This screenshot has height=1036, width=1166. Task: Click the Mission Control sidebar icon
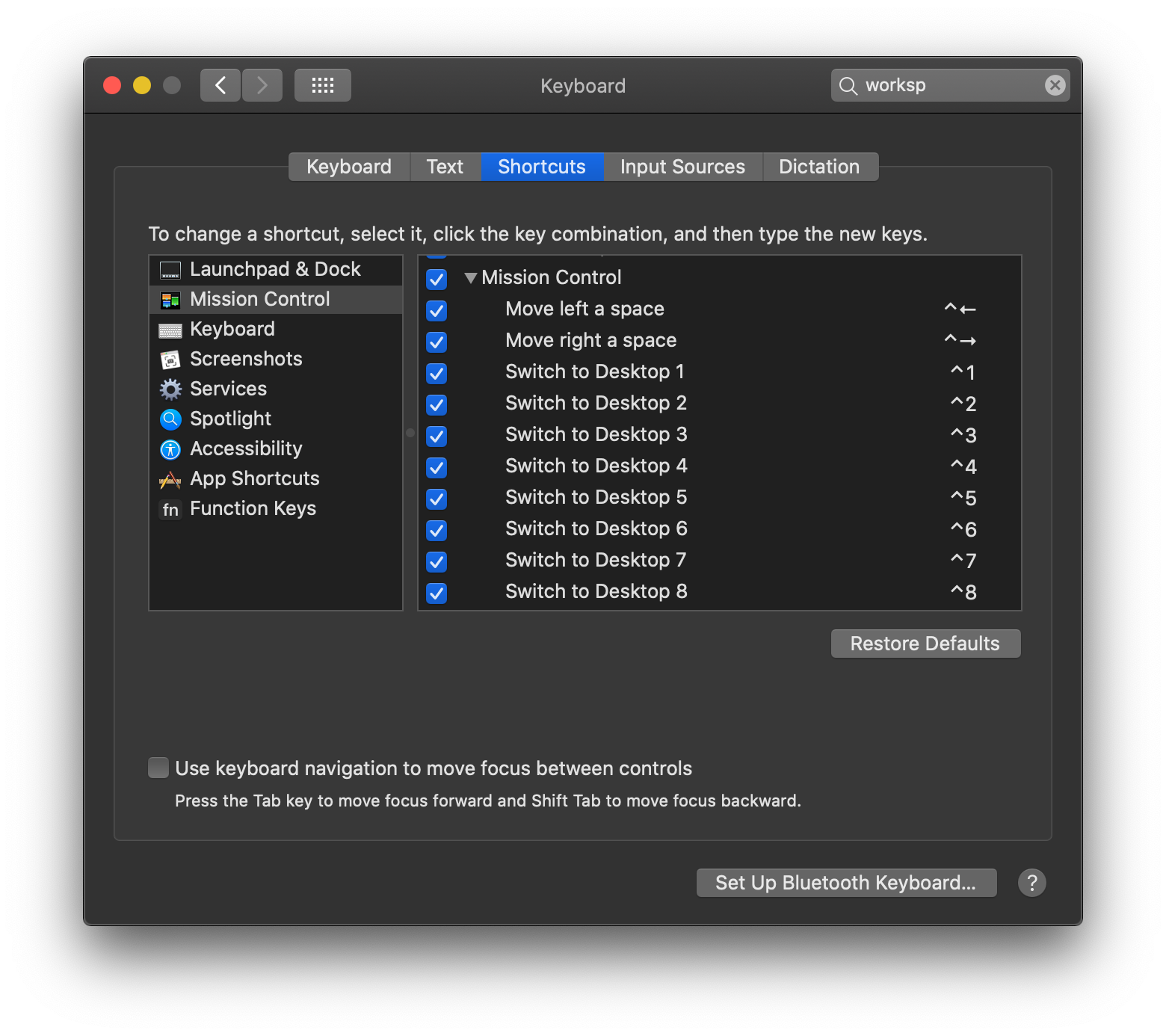click(170, 300)
